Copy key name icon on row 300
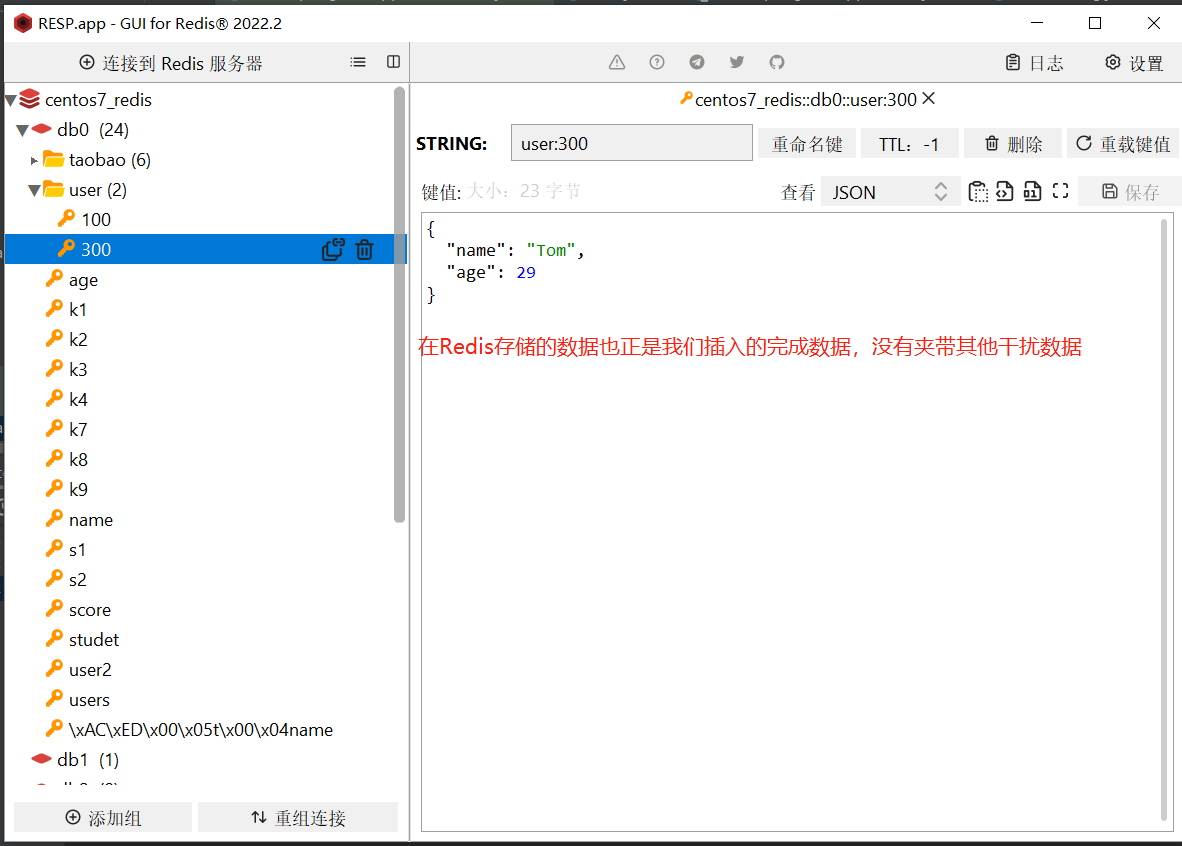This screenshot has width=1182, height=846. pos(333,250)
